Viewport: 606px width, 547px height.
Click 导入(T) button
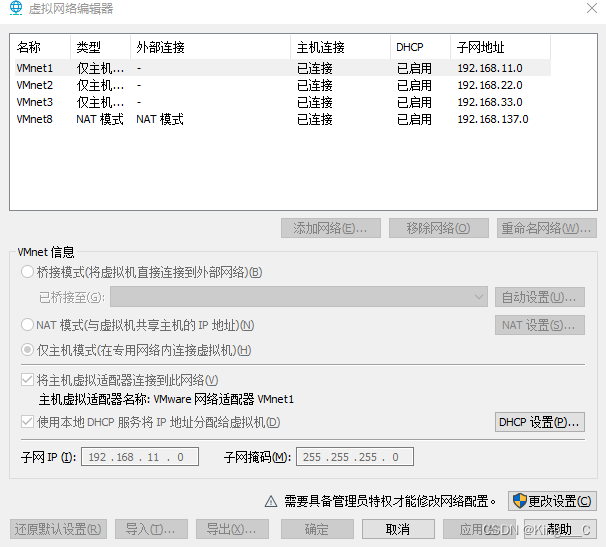click(x=152, y=529)
